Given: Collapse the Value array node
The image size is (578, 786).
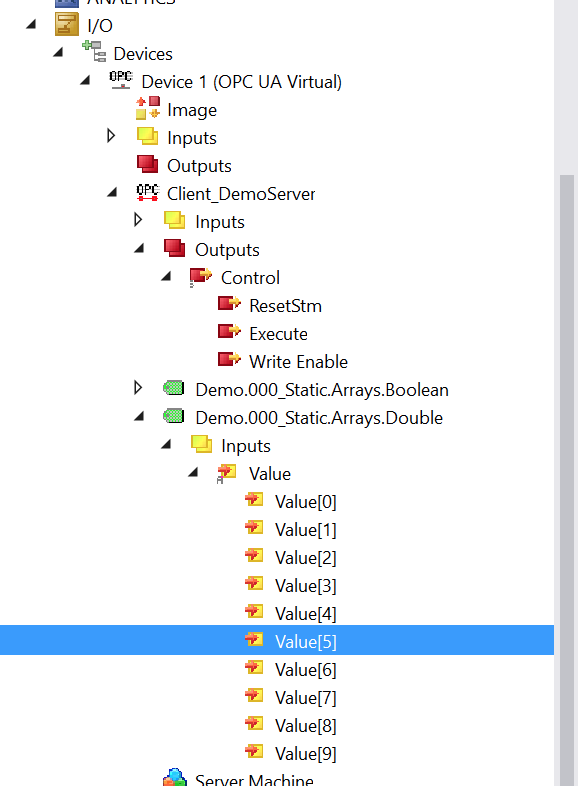Looking at the screenshot, I should [193, 472].
